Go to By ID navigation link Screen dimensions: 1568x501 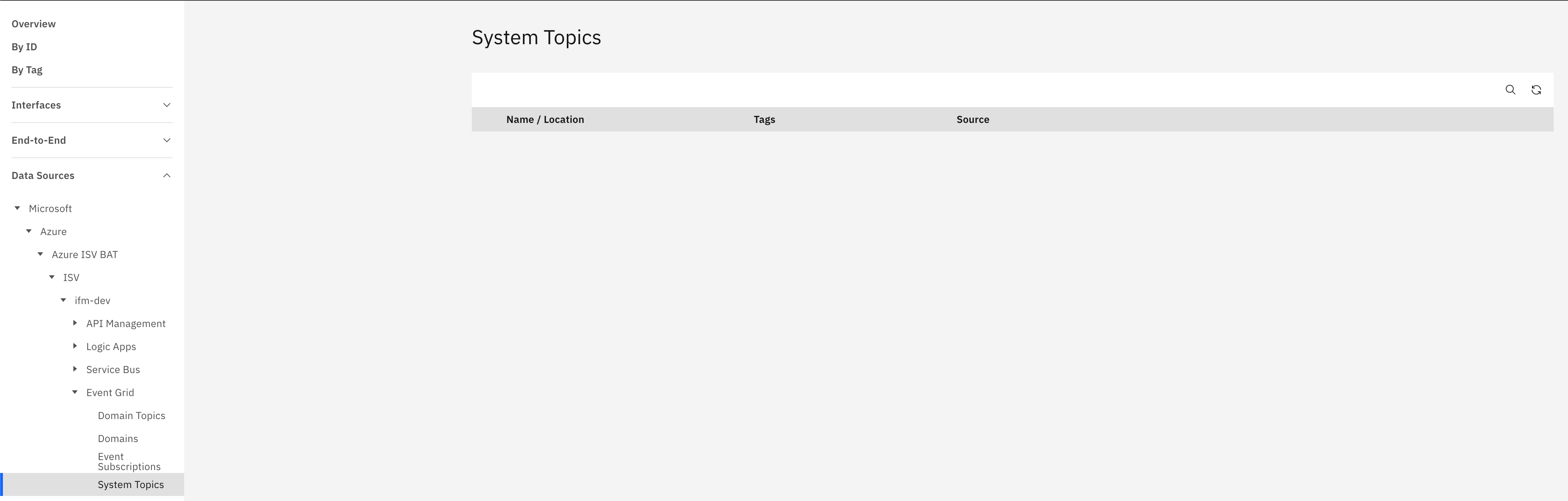click(x=24, y=47)
